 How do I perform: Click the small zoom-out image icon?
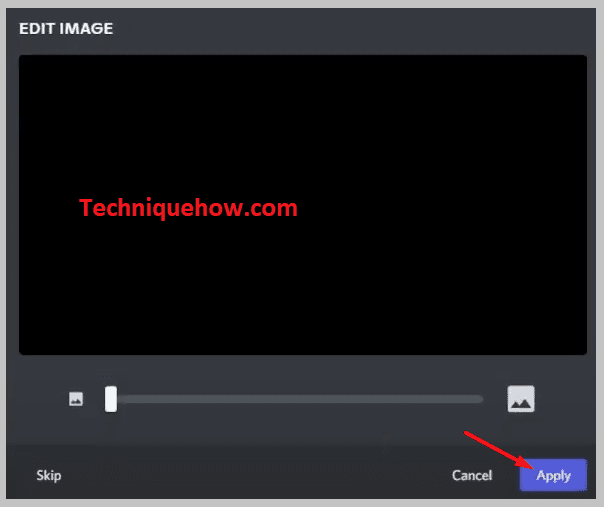click(x=76, y=399)
